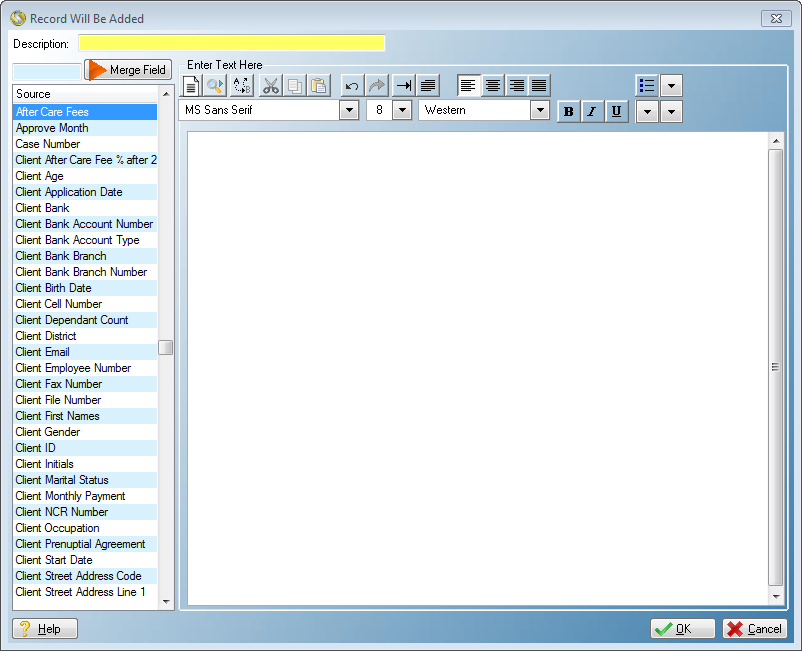Click the Indent arrow icon
802x651 pixels.
tap(403, 86)
